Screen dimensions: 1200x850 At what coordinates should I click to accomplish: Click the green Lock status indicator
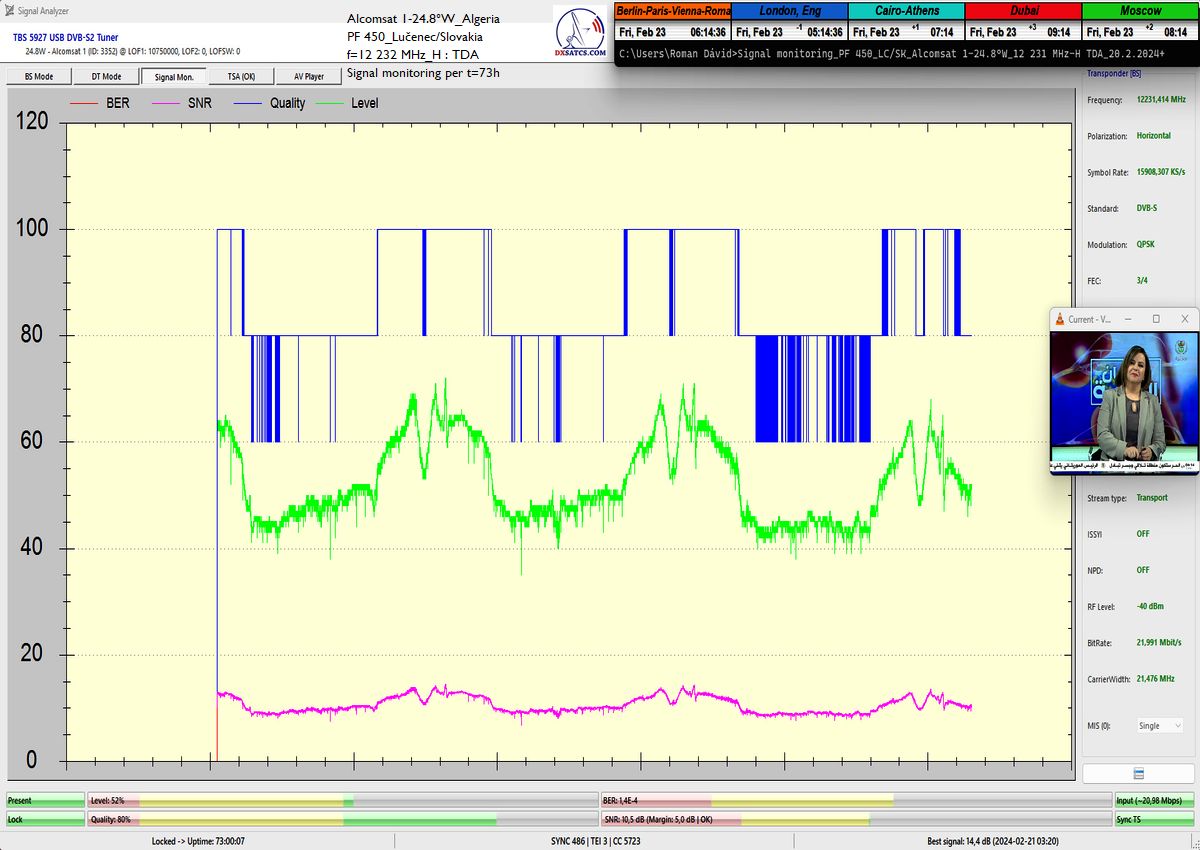(x=45, y=819)
